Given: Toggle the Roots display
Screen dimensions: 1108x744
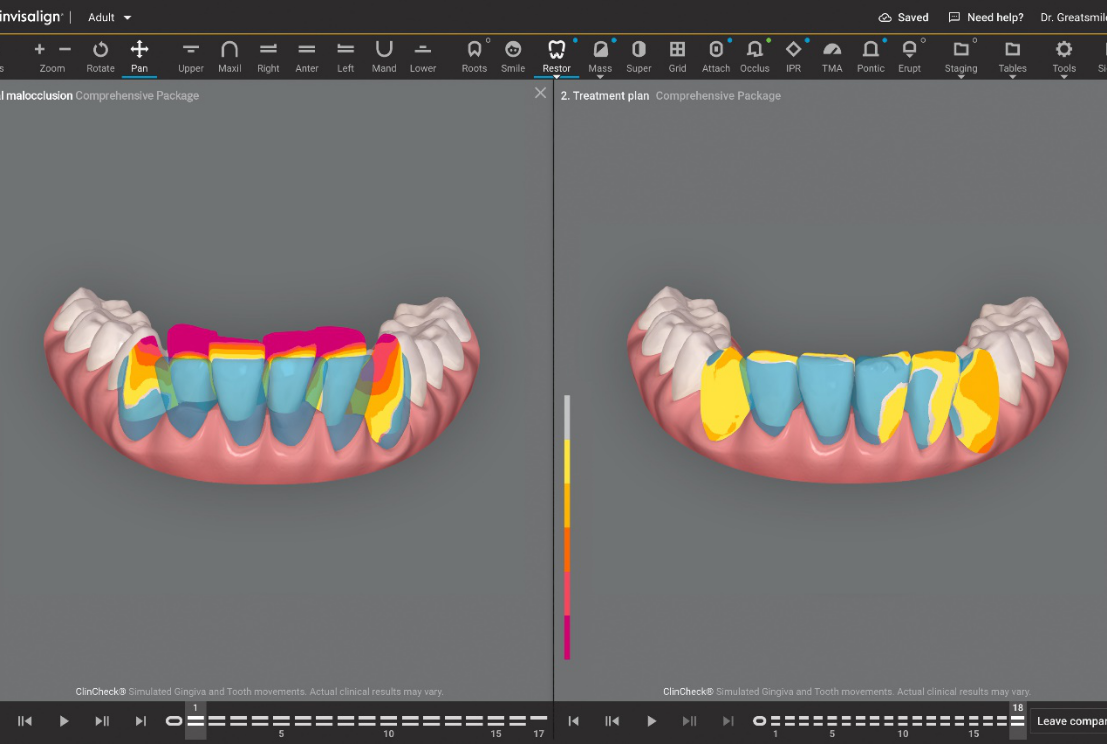Looking at the screenshot, I should pyautogui.click(x=474, y=57).
